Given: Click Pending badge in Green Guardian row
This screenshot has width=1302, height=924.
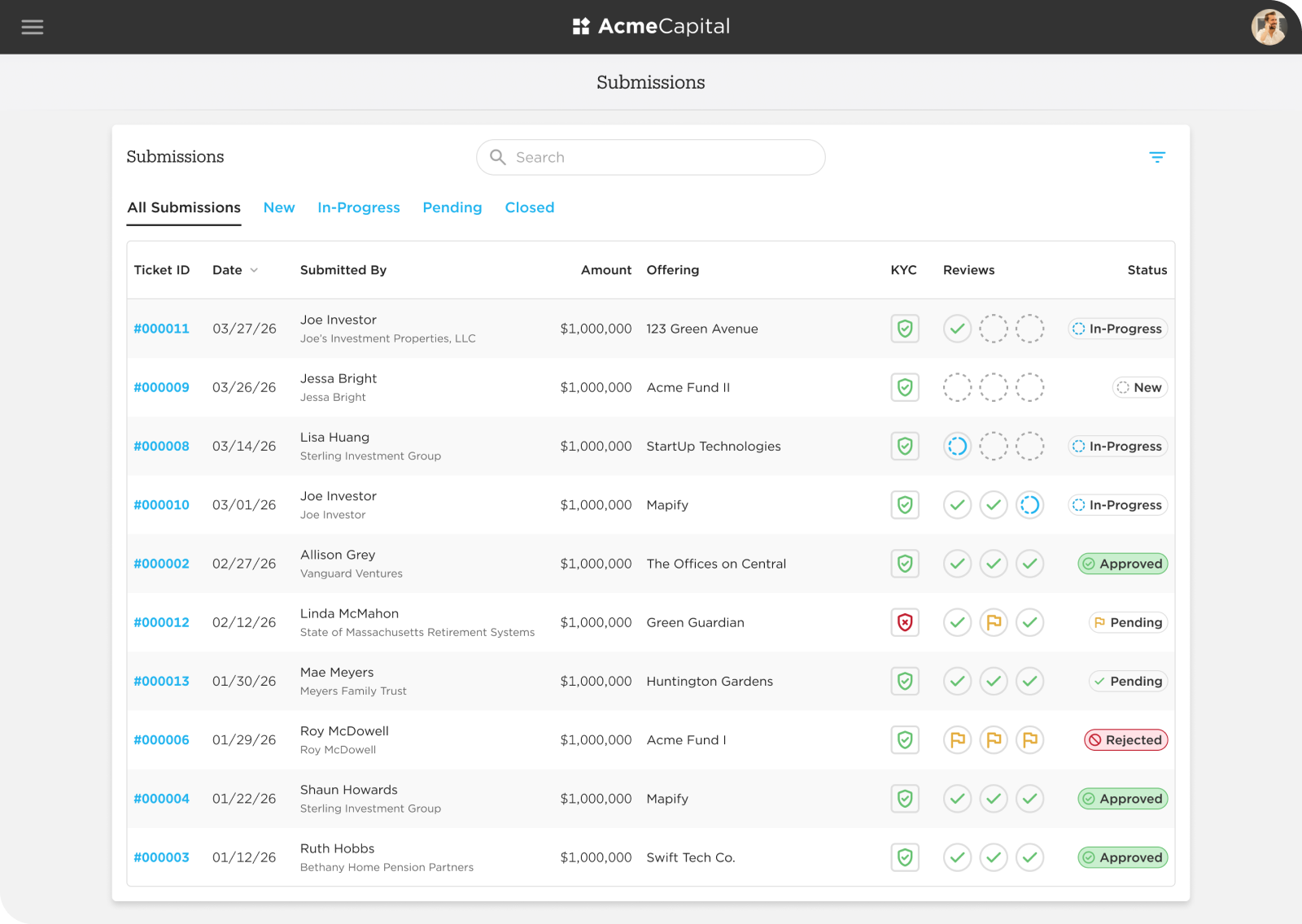Looking at the screenshot, I should [x=1129, y=622].
